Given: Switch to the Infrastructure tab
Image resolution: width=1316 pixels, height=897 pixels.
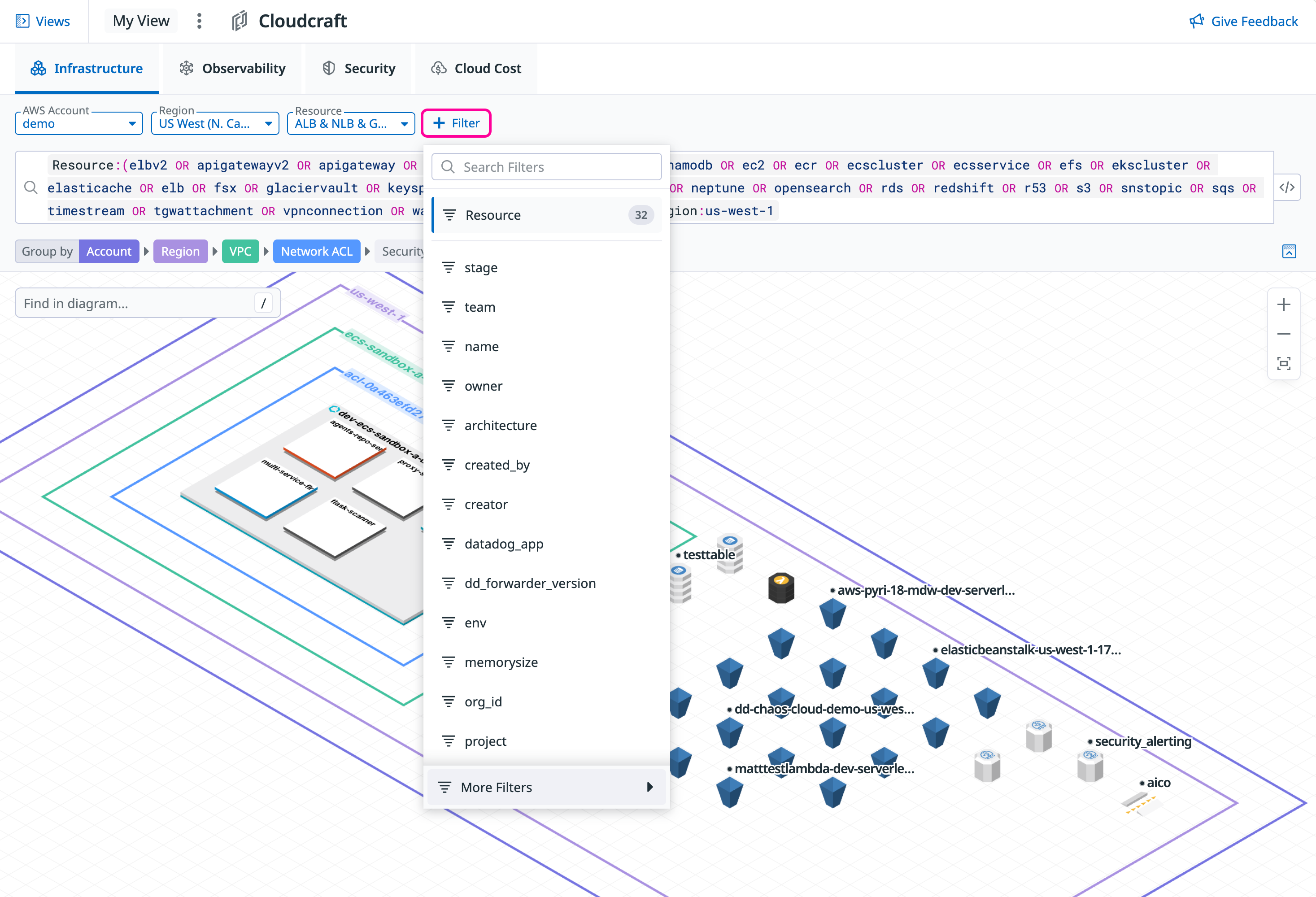Looking at the screenshot, I should point(87,68).
